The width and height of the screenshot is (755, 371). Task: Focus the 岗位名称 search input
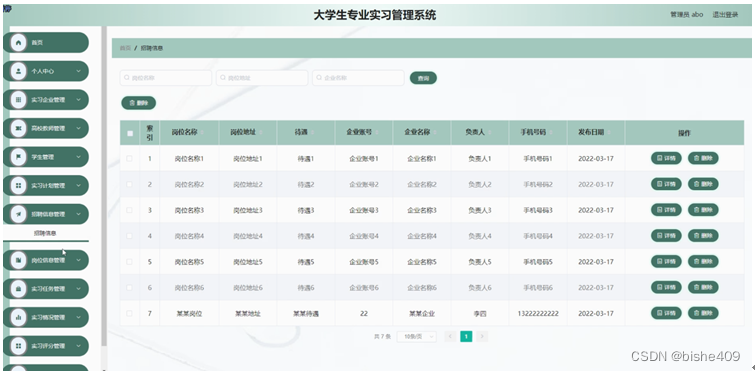pyautogui.click(x=166, y=78)
